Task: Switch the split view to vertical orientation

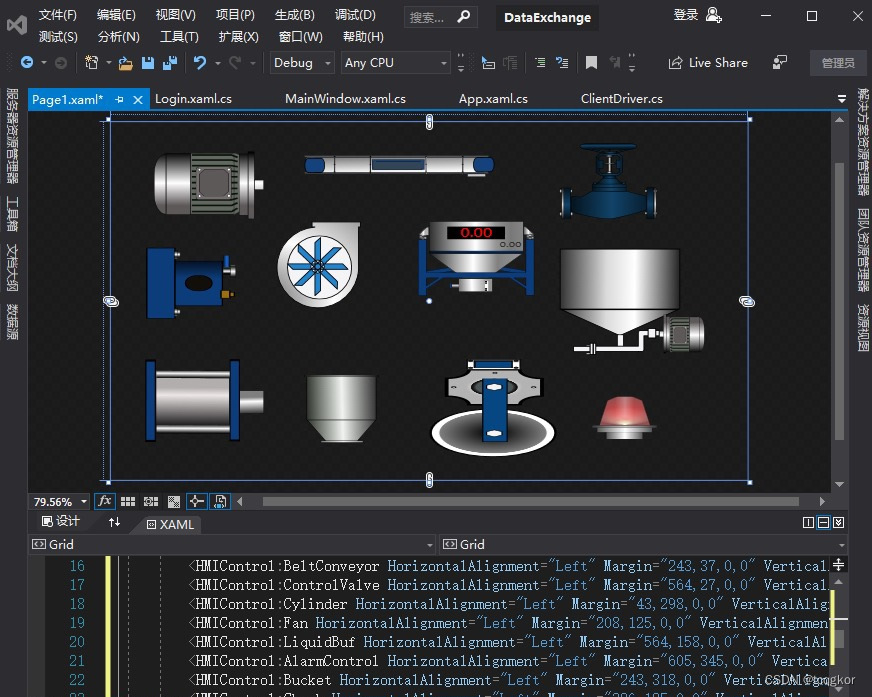Action: tap(808, 522)
